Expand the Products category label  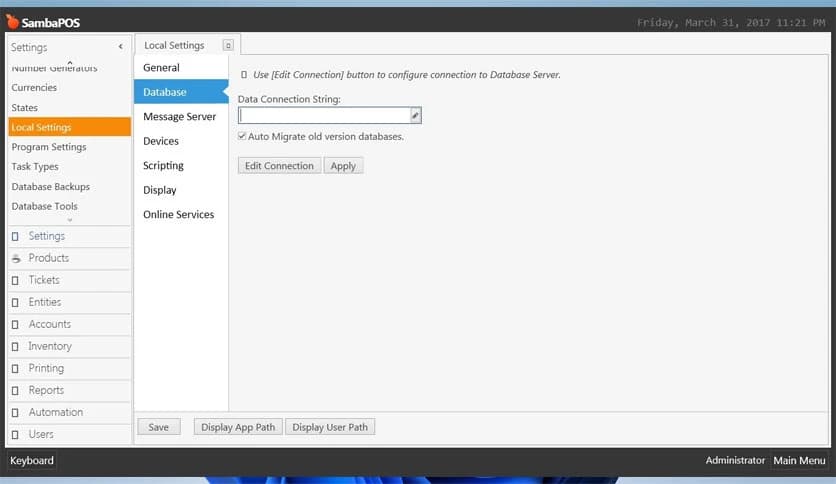[x=49, y=258]
